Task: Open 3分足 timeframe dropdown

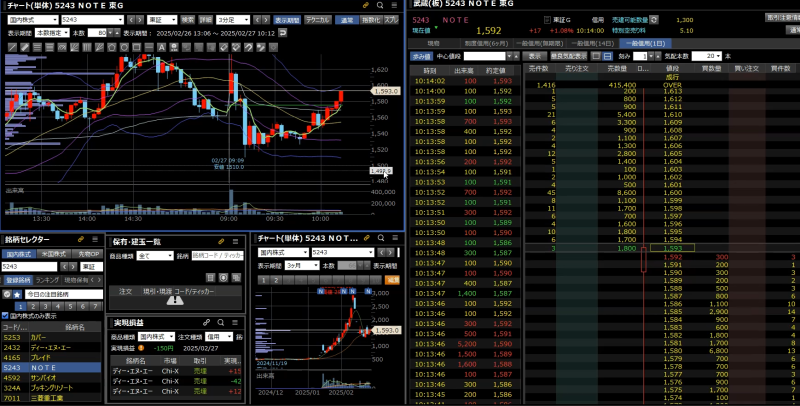Action: [x=233, y=20]
